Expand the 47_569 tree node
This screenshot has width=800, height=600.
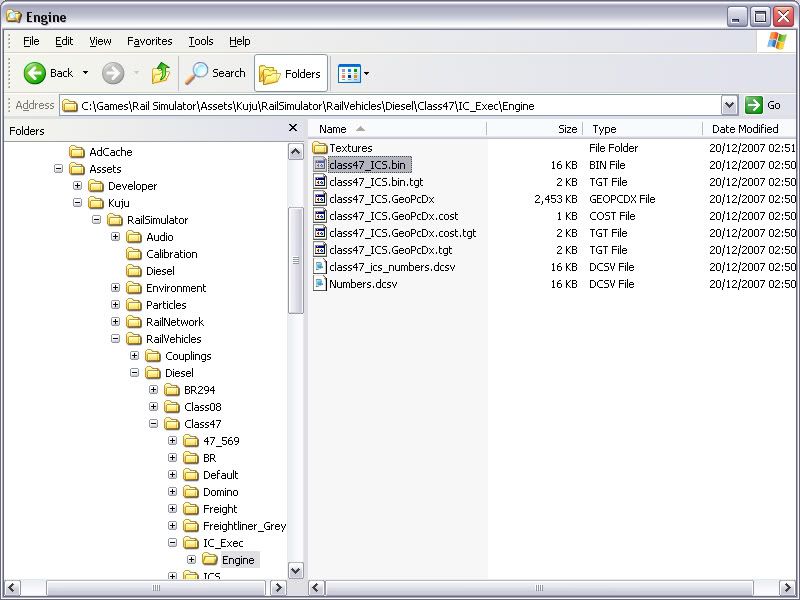click(x=172, y=441)
